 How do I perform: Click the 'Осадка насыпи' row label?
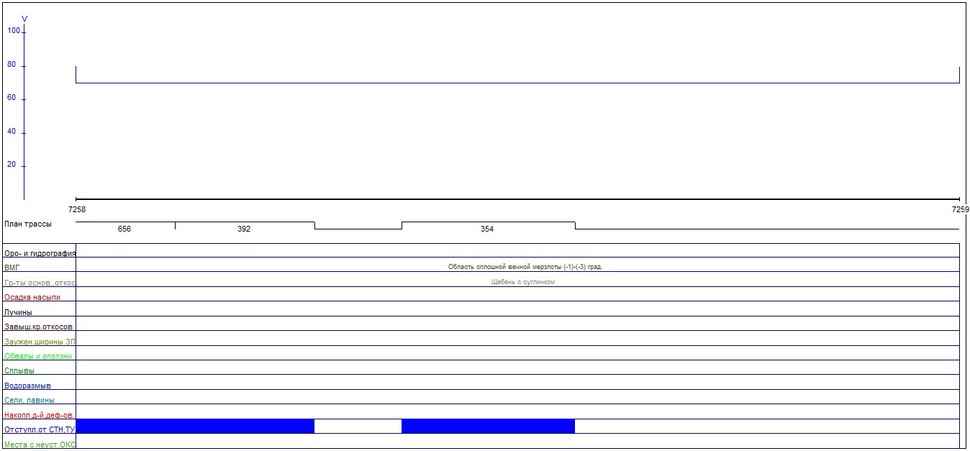(30, 298)
